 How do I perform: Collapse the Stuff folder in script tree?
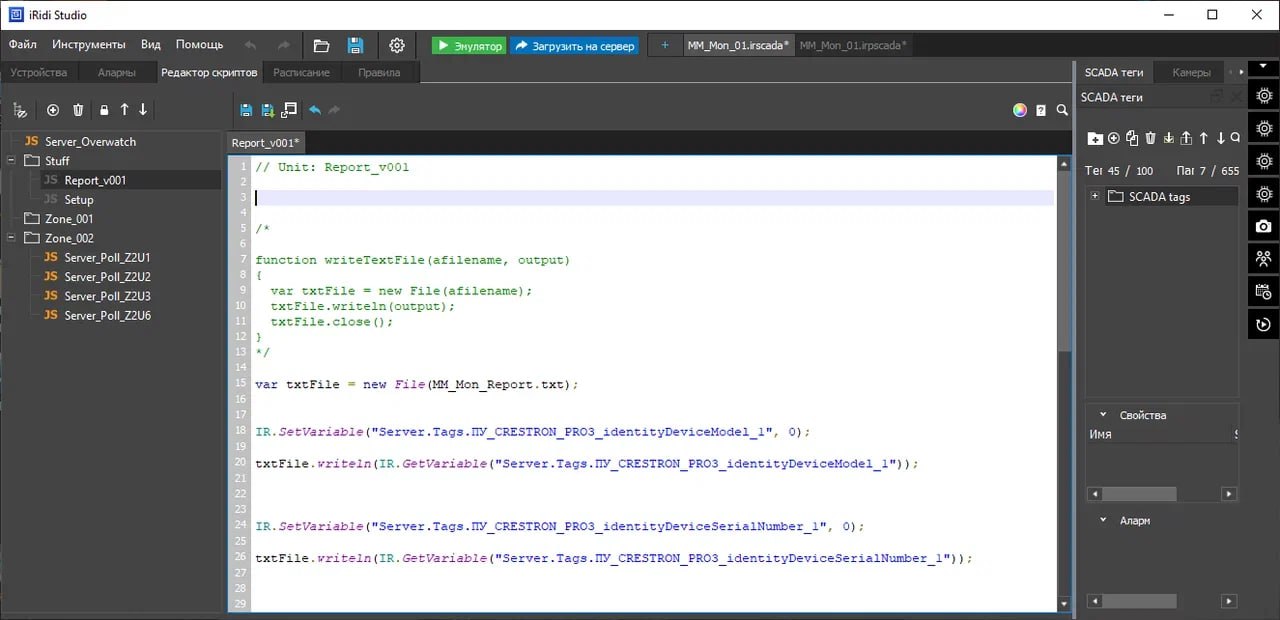tap(11, 161)
